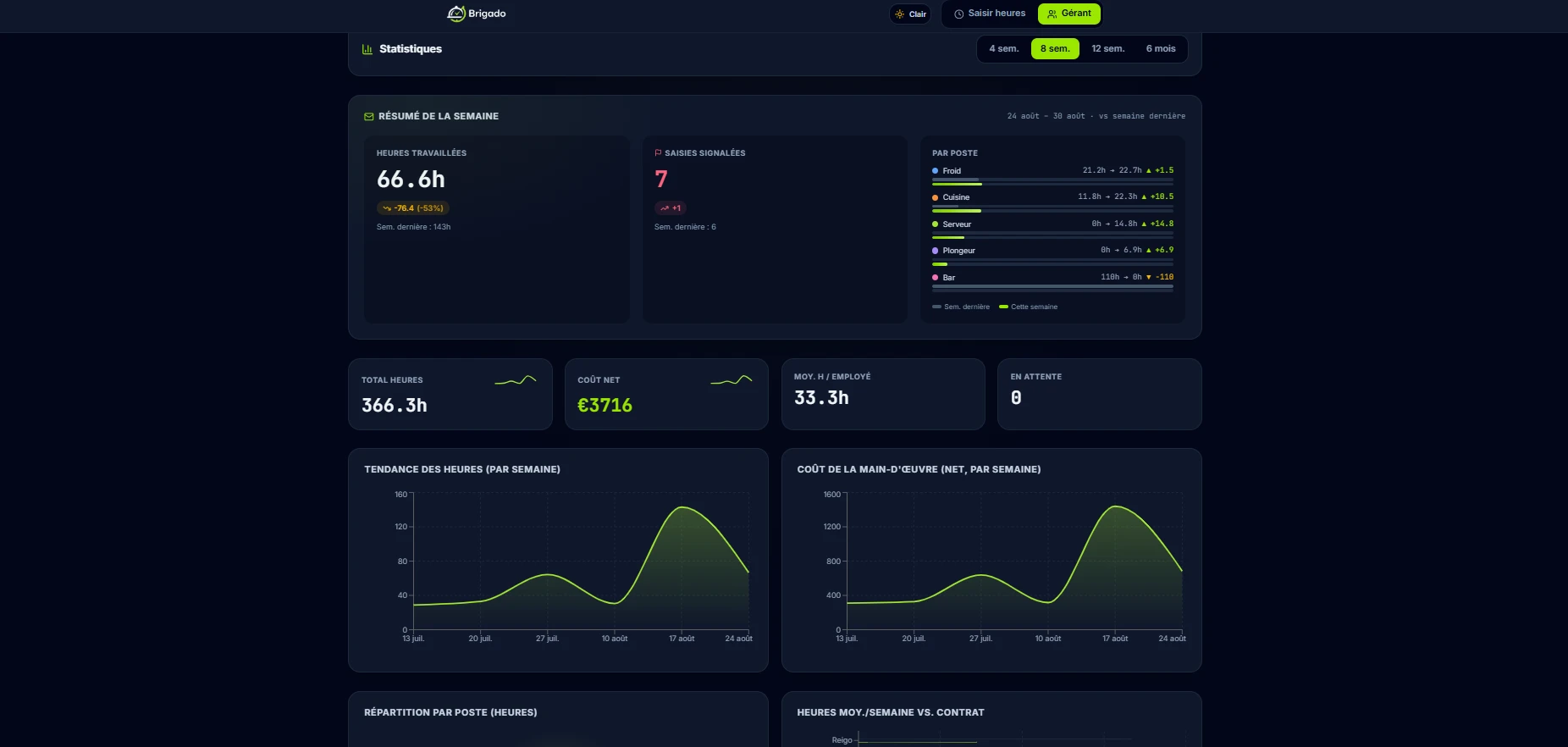Click the Coût net sparkline

click(732, 380)
